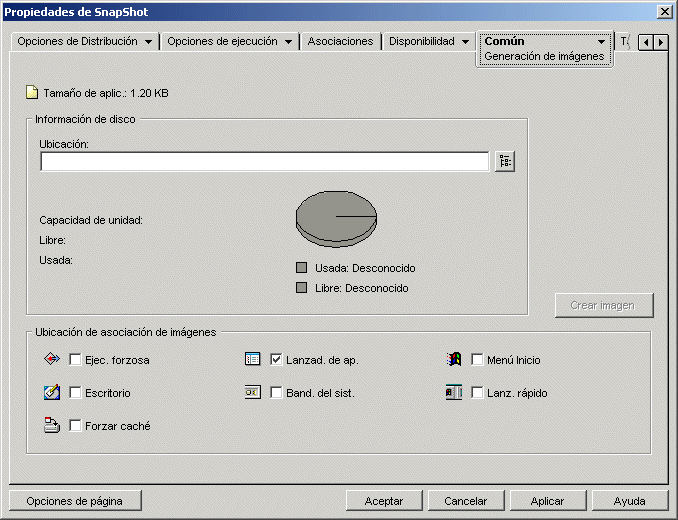Click the Usada legend color swatch
This screenshot has height=520, width=678.
(x=301, y=268)
